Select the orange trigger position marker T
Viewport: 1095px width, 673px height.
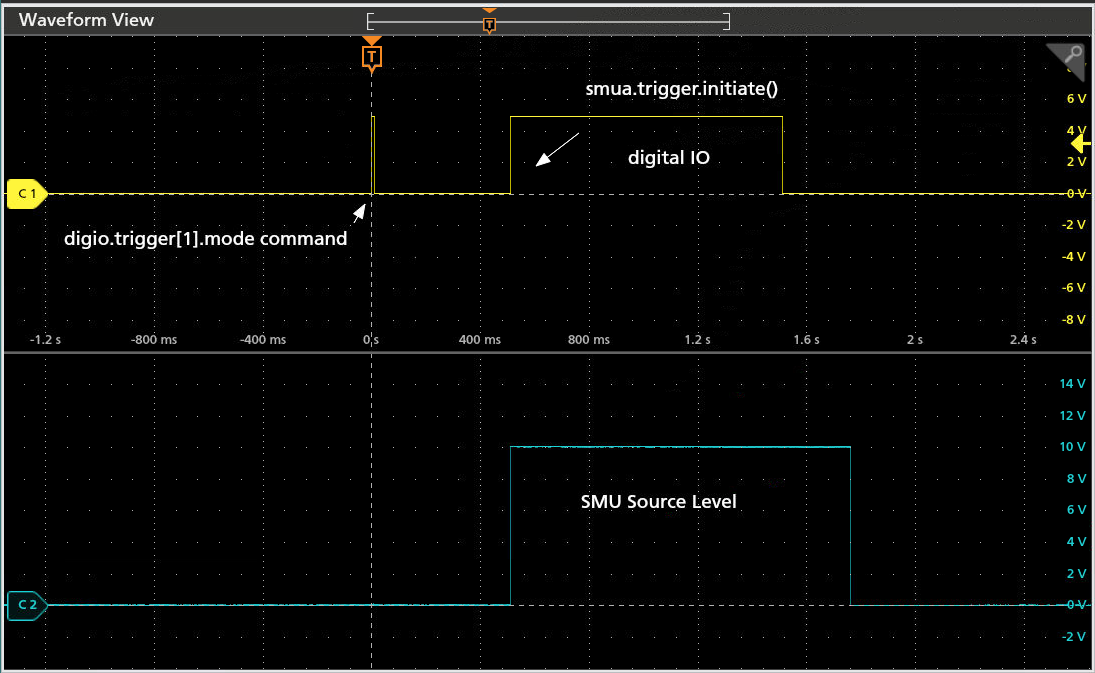372,56
